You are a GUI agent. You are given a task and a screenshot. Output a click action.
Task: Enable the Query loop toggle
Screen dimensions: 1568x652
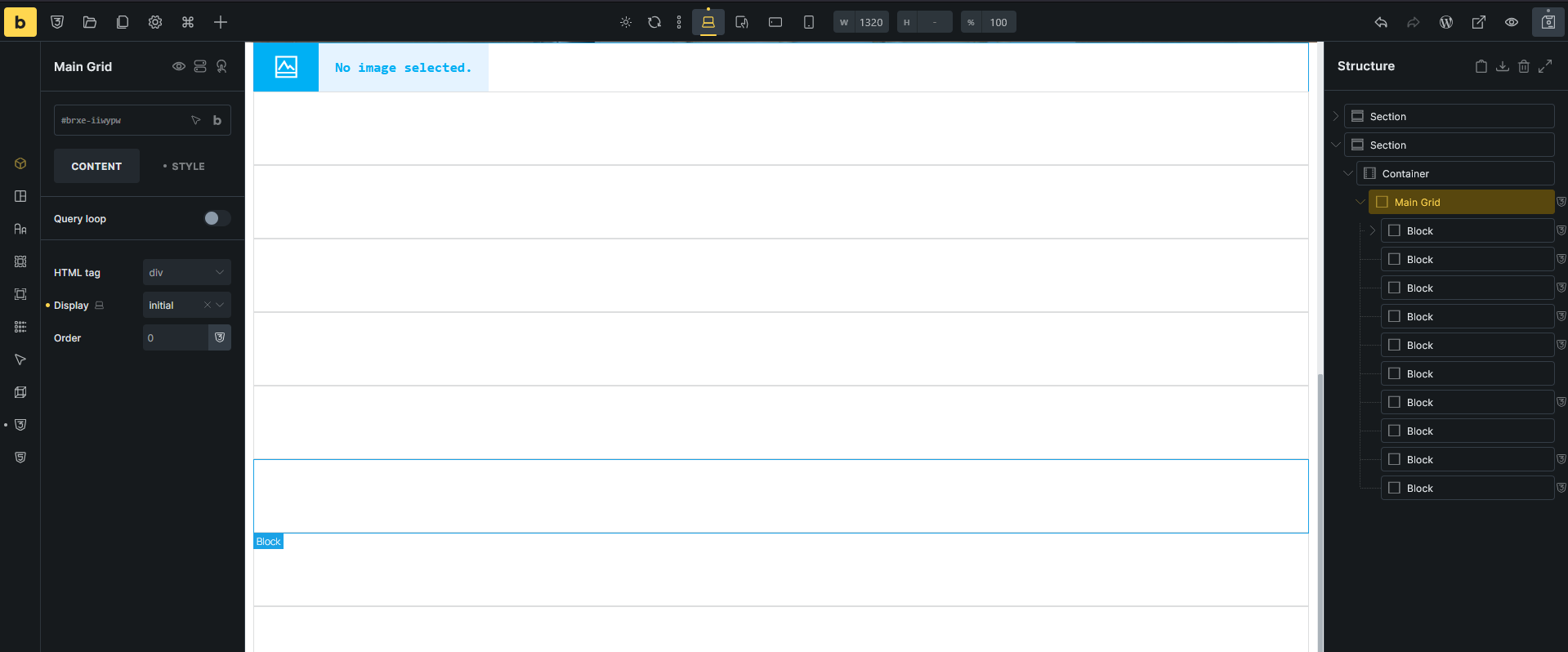[x=217, y=218]
